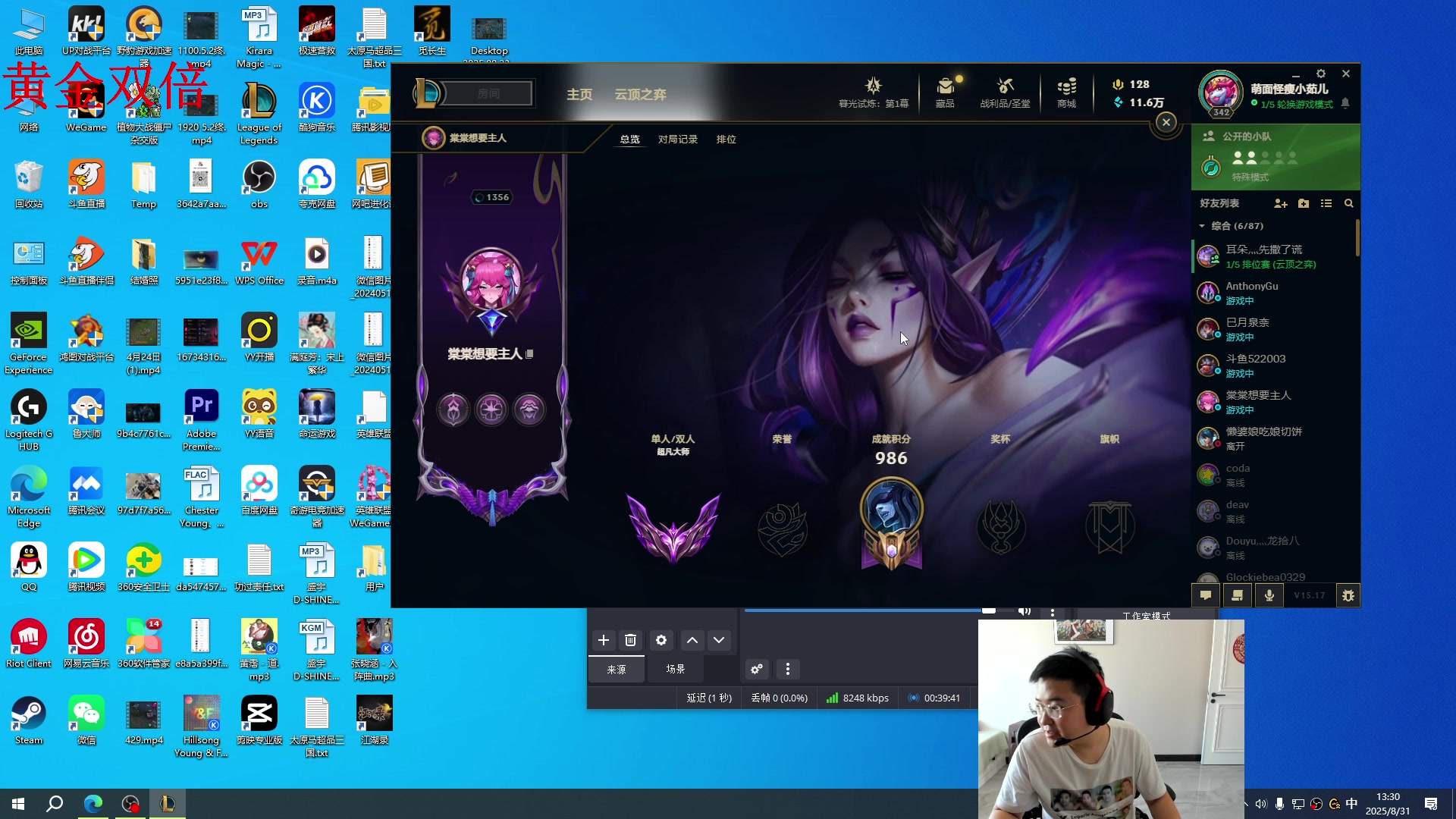
Task: Click offline friend coda
Action: tap(1274, 475)
